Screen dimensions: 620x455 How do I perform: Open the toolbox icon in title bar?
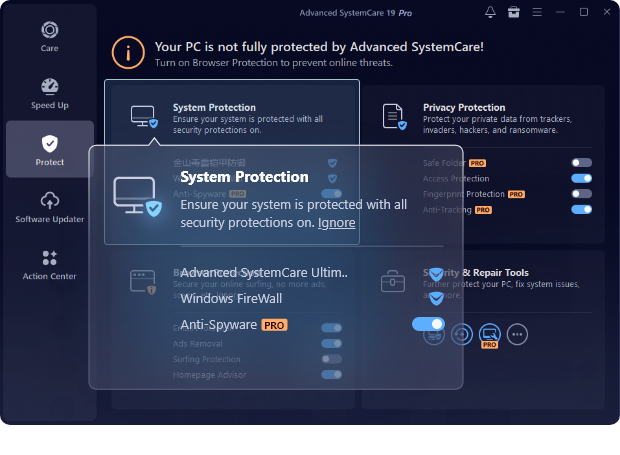click(x=514, y=12)
